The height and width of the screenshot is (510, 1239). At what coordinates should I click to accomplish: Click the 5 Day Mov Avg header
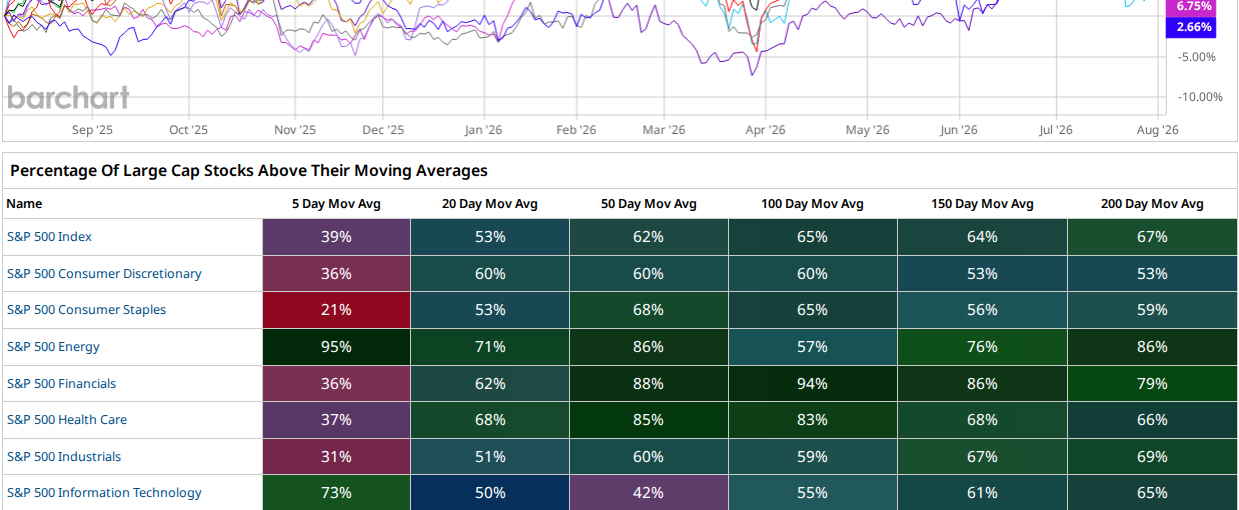pyautogui.click(x=336, y=204)
